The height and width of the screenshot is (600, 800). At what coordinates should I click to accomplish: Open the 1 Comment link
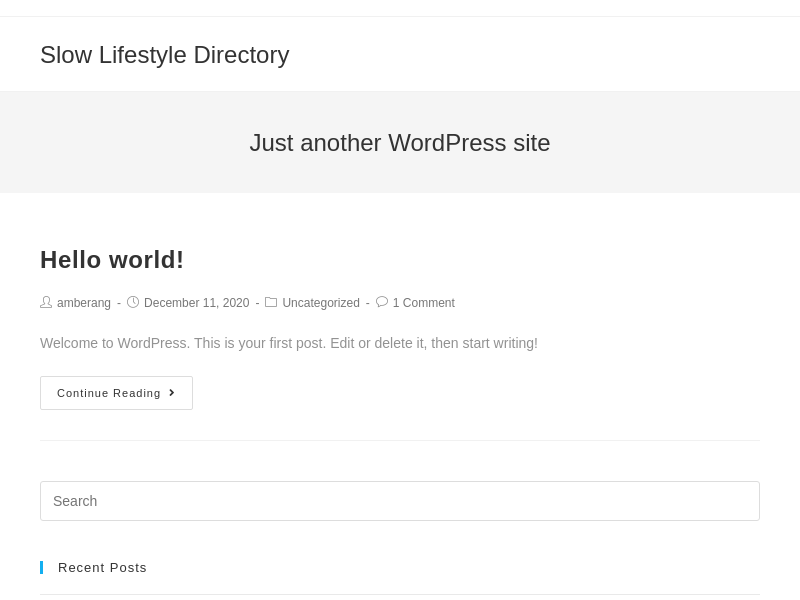point(423,303)
